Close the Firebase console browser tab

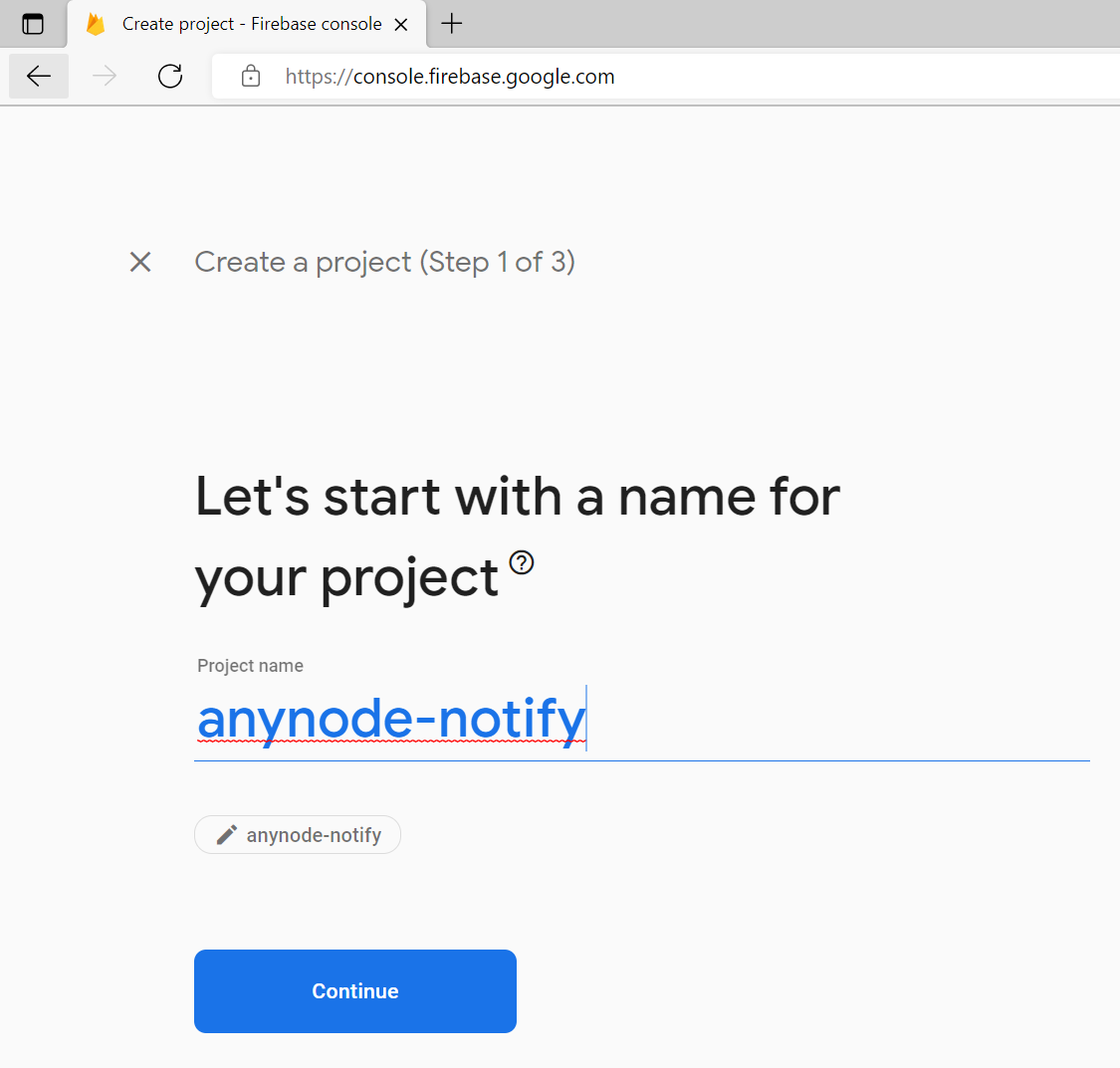(401, 25)
